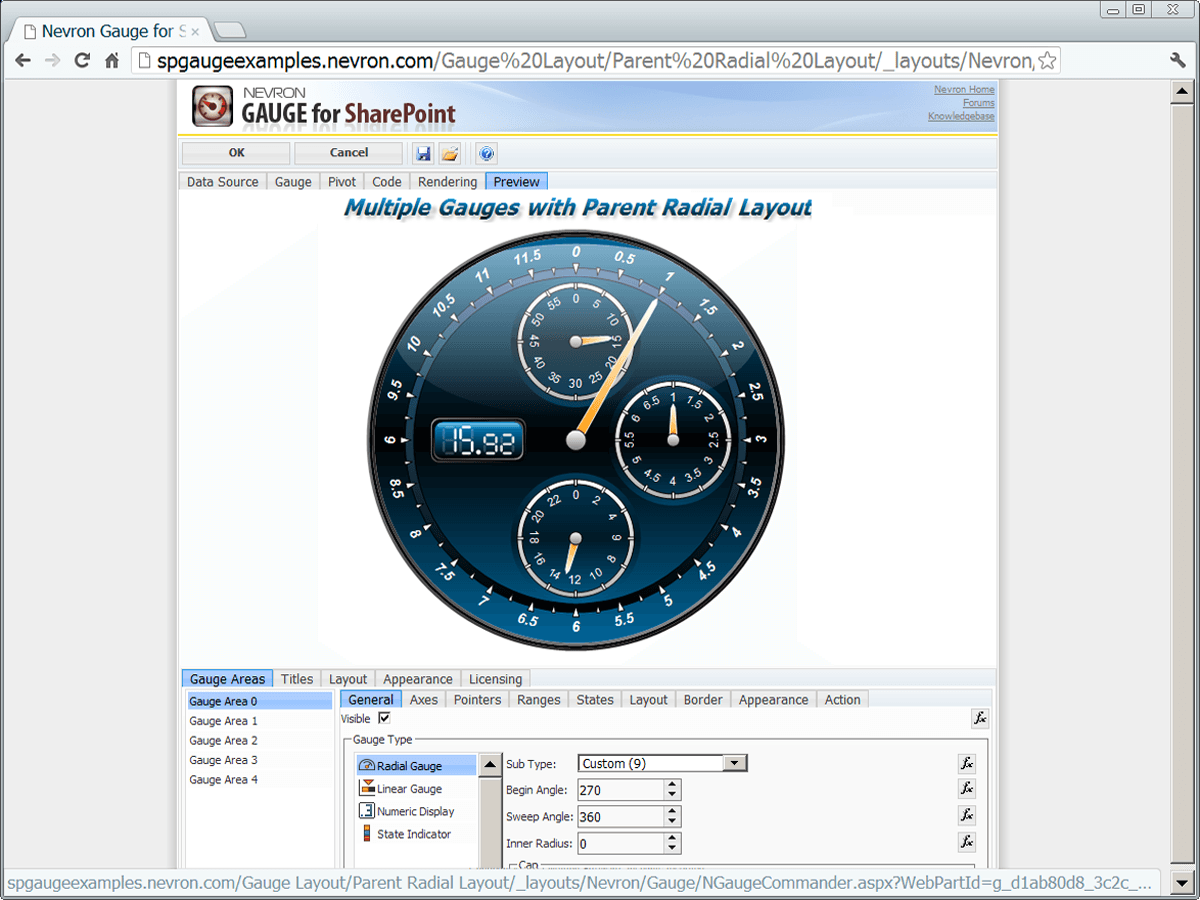Click the Begin Angle input field
The width and height of the screenshot is (1200, 900).
[620, 790]
